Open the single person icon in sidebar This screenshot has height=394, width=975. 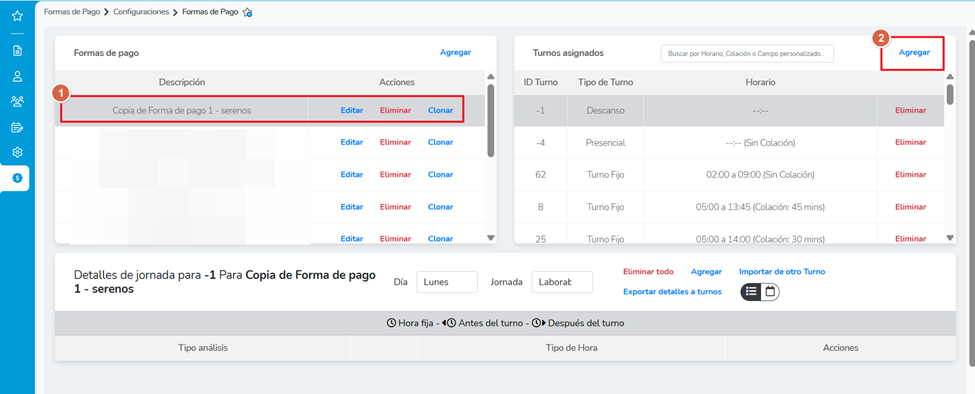click(x=17, y=76)
